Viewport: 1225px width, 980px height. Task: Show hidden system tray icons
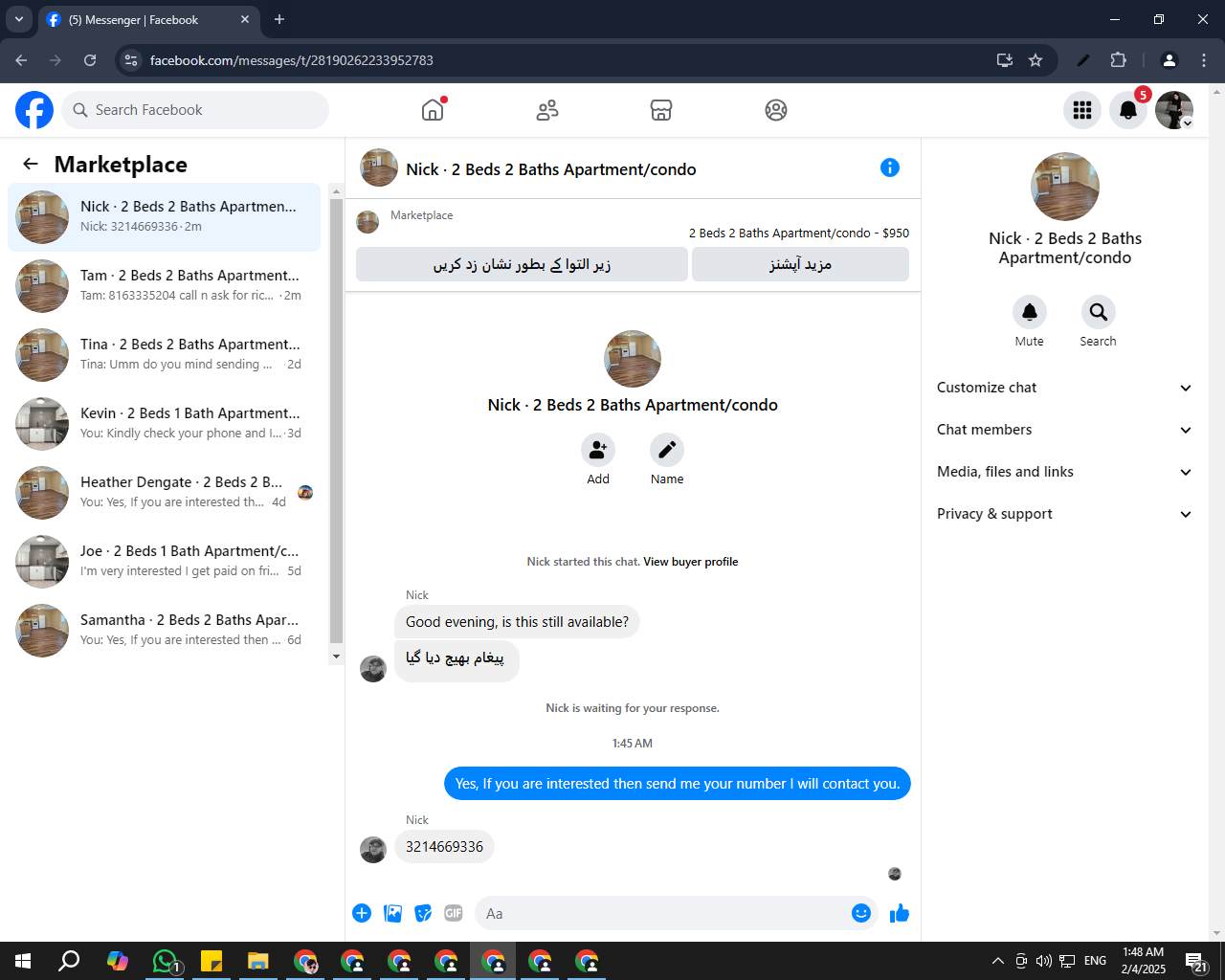pos(997,961)
